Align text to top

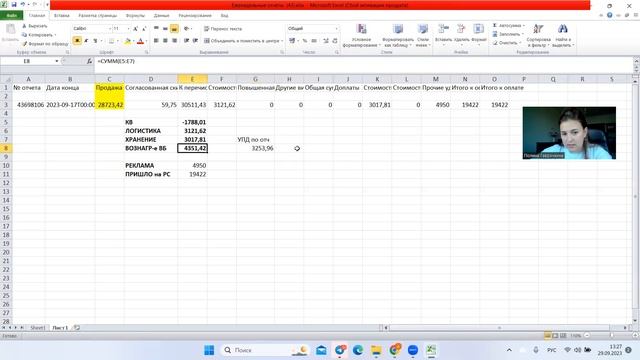pyautogui.click(x=156, y=29)
